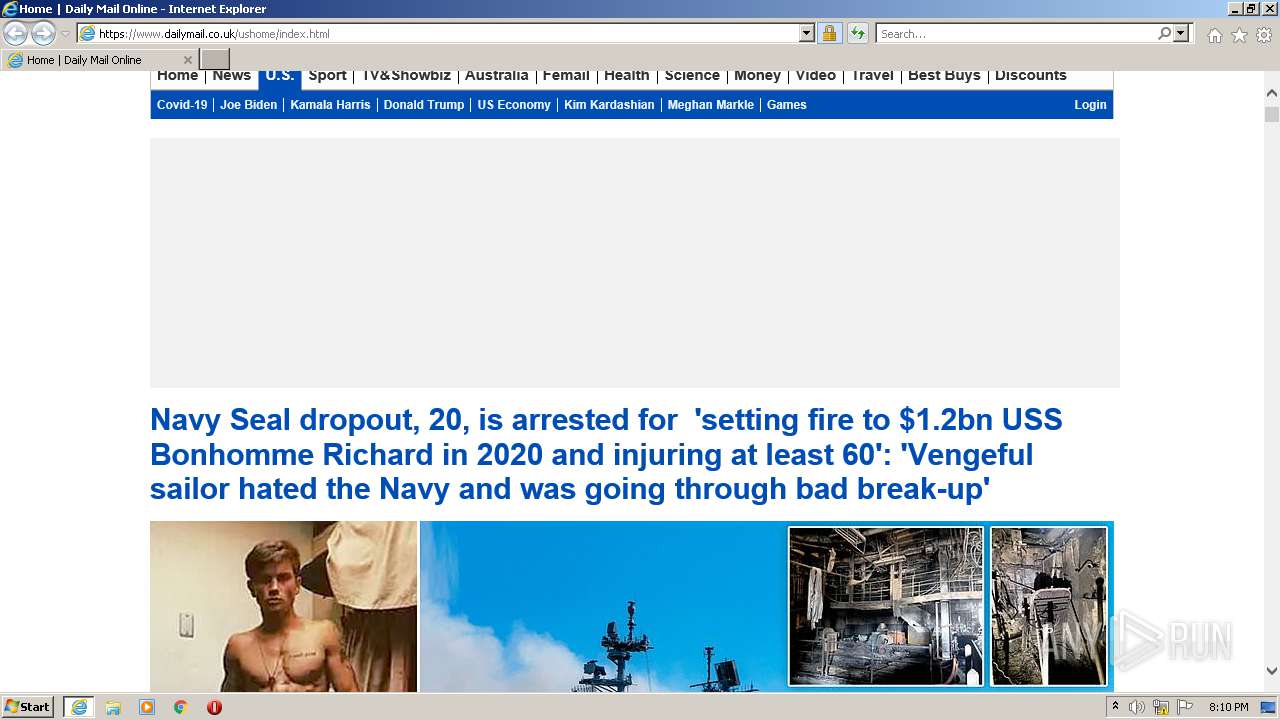Follow the US Economy topic link

tap(514, 105)
